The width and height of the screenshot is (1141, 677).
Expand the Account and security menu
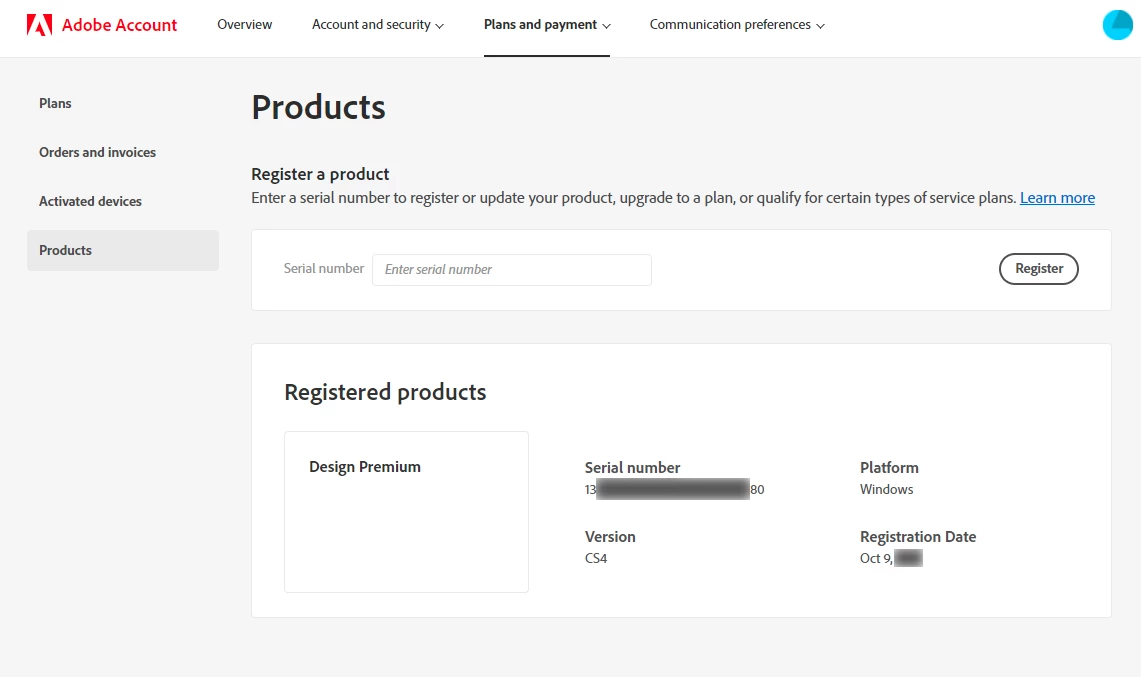(x=378, y=25)
